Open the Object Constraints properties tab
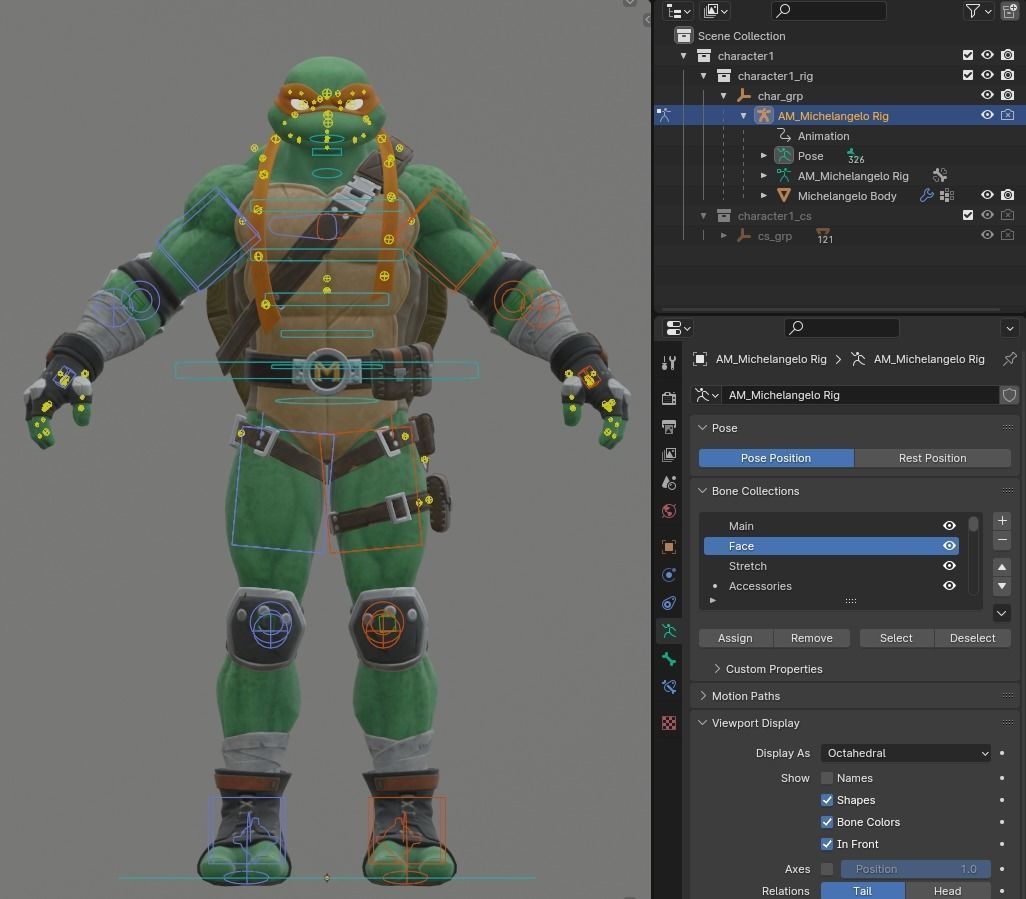 pyautogui.click(x=669, y=603)
